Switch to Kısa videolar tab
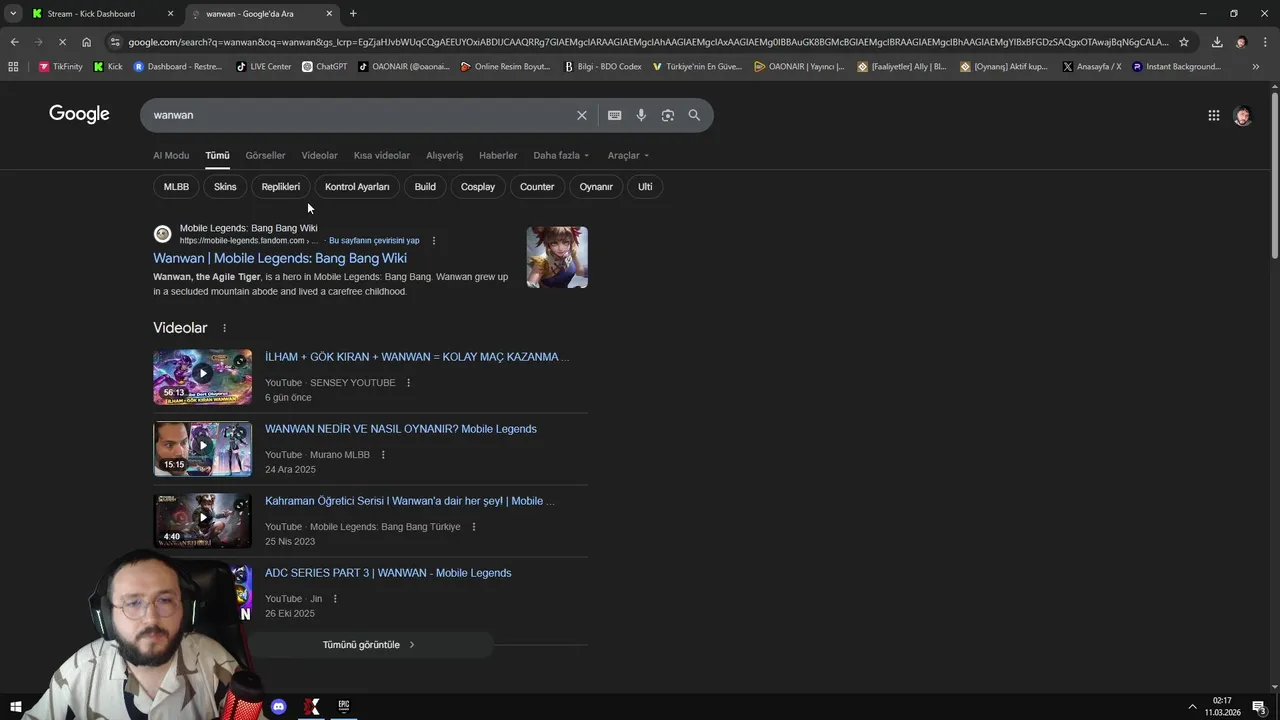Image resolution: width=1280 pixels, height=720 pixels. pyautogui.click(x=382, y=155)
